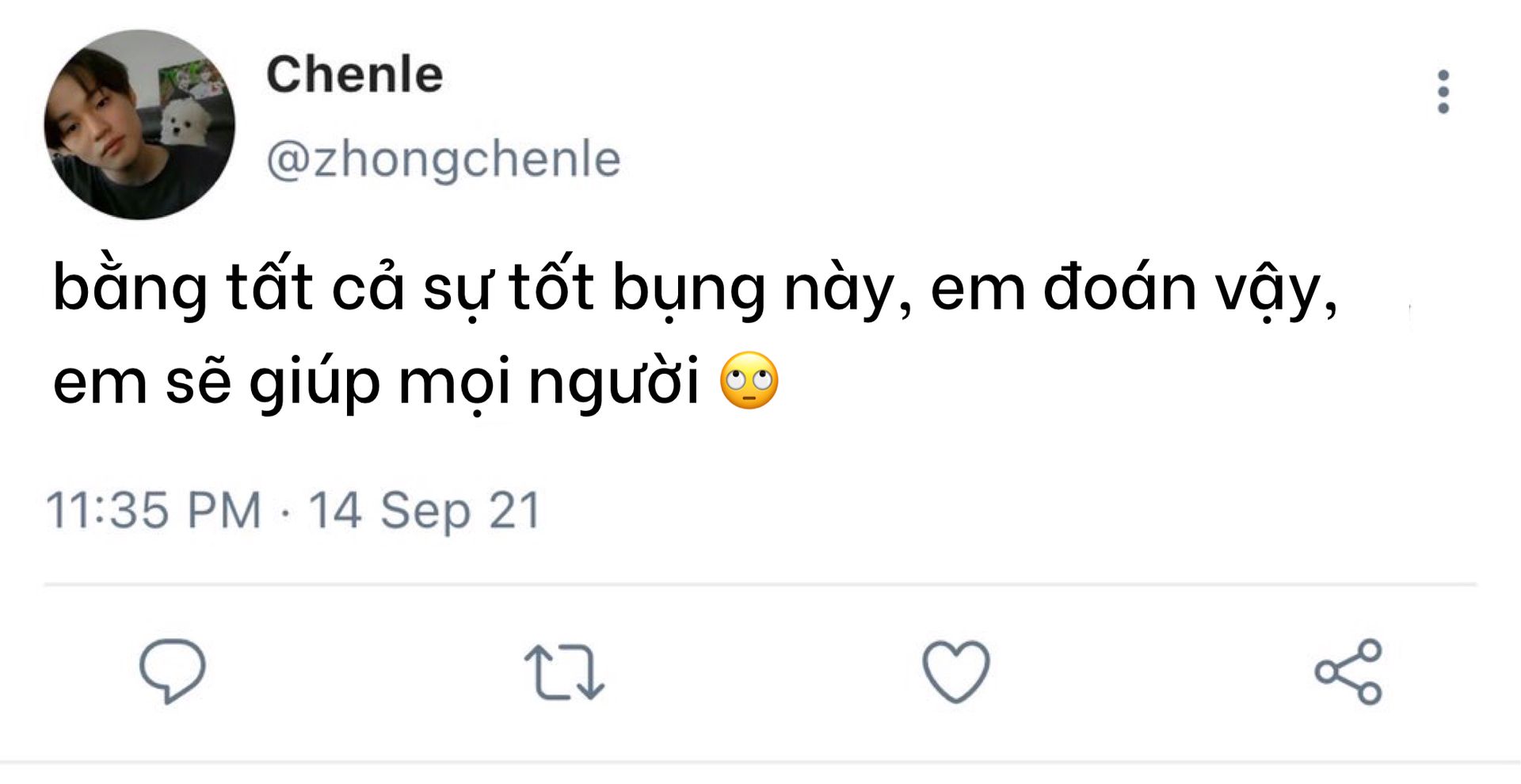Click the word "người" before the emoji
Image resolution: width=1521 pixels, height=784 pixels.
coord(615,383)
